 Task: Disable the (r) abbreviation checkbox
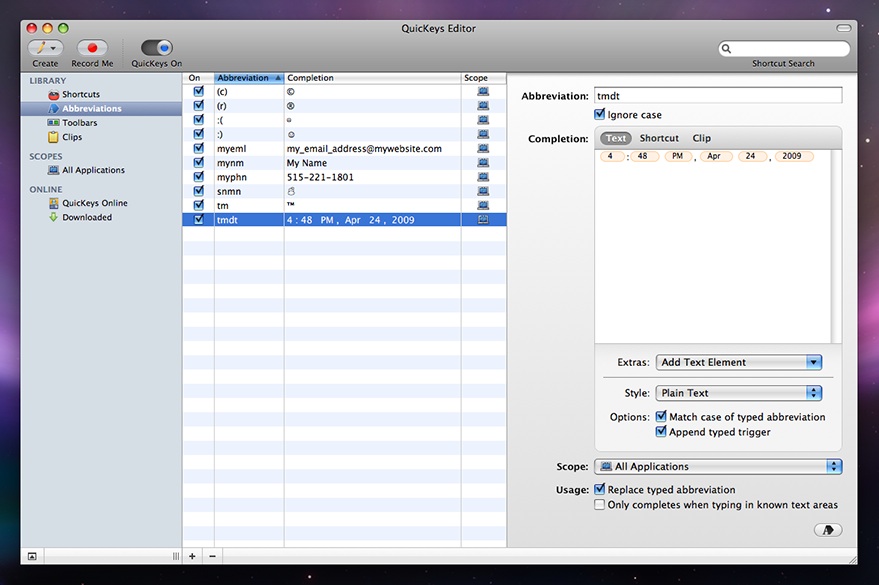(x=198, y=105)
